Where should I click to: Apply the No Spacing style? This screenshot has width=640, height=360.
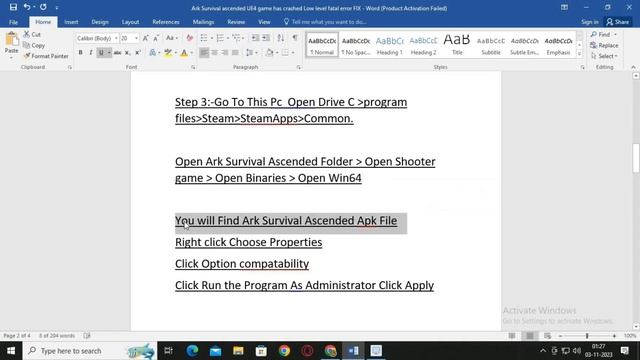click(356, 45)
